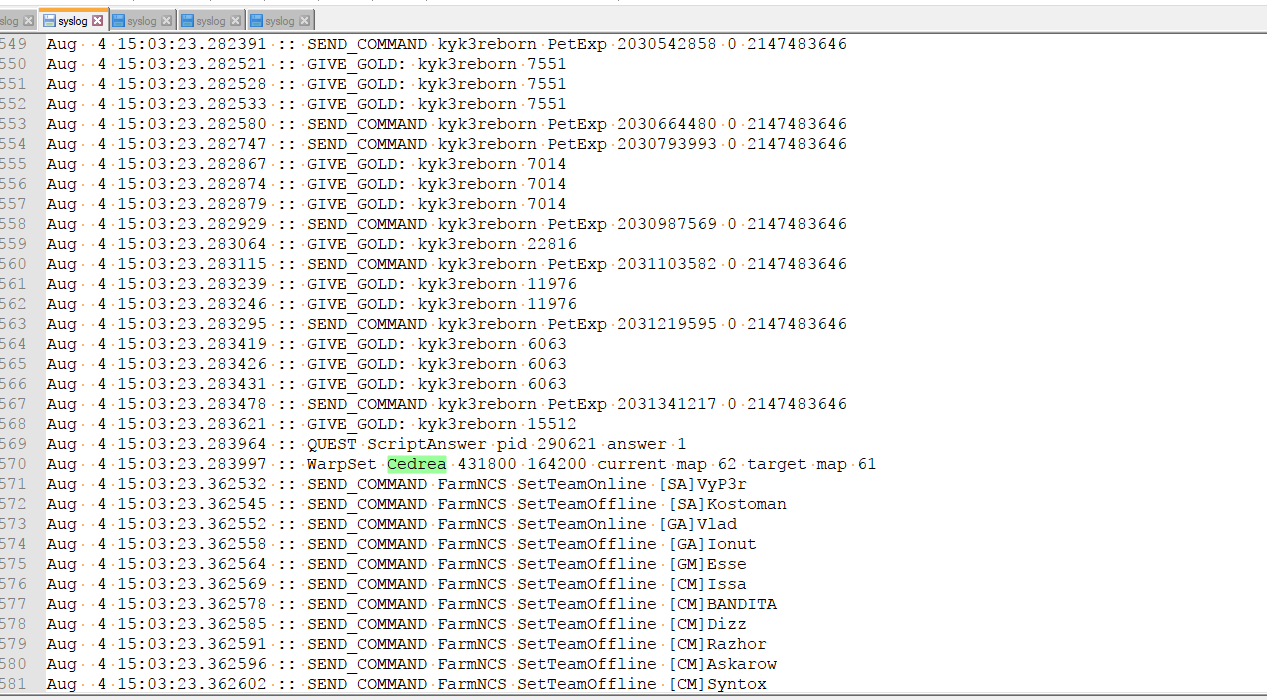
Task: Click pid value 290621
Action: [567, 444]
